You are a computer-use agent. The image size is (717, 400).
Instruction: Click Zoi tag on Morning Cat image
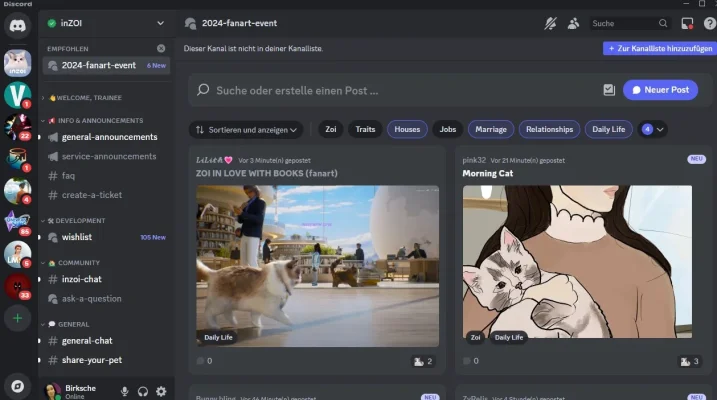pyautogui.click(x=476, y=337)
